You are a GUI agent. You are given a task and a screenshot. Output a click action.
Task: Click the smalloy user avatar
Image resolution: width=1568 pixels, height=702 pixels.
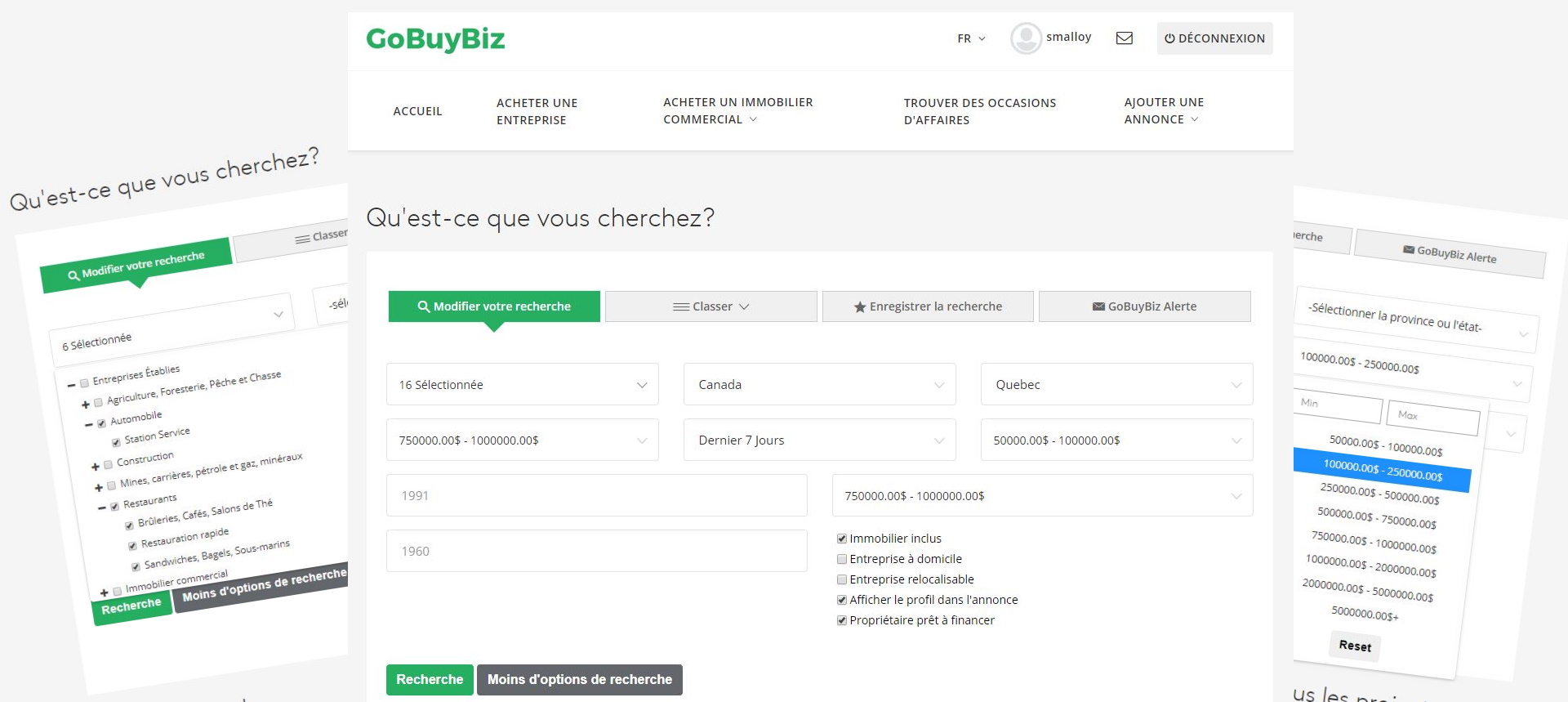tap(1026, 38)
